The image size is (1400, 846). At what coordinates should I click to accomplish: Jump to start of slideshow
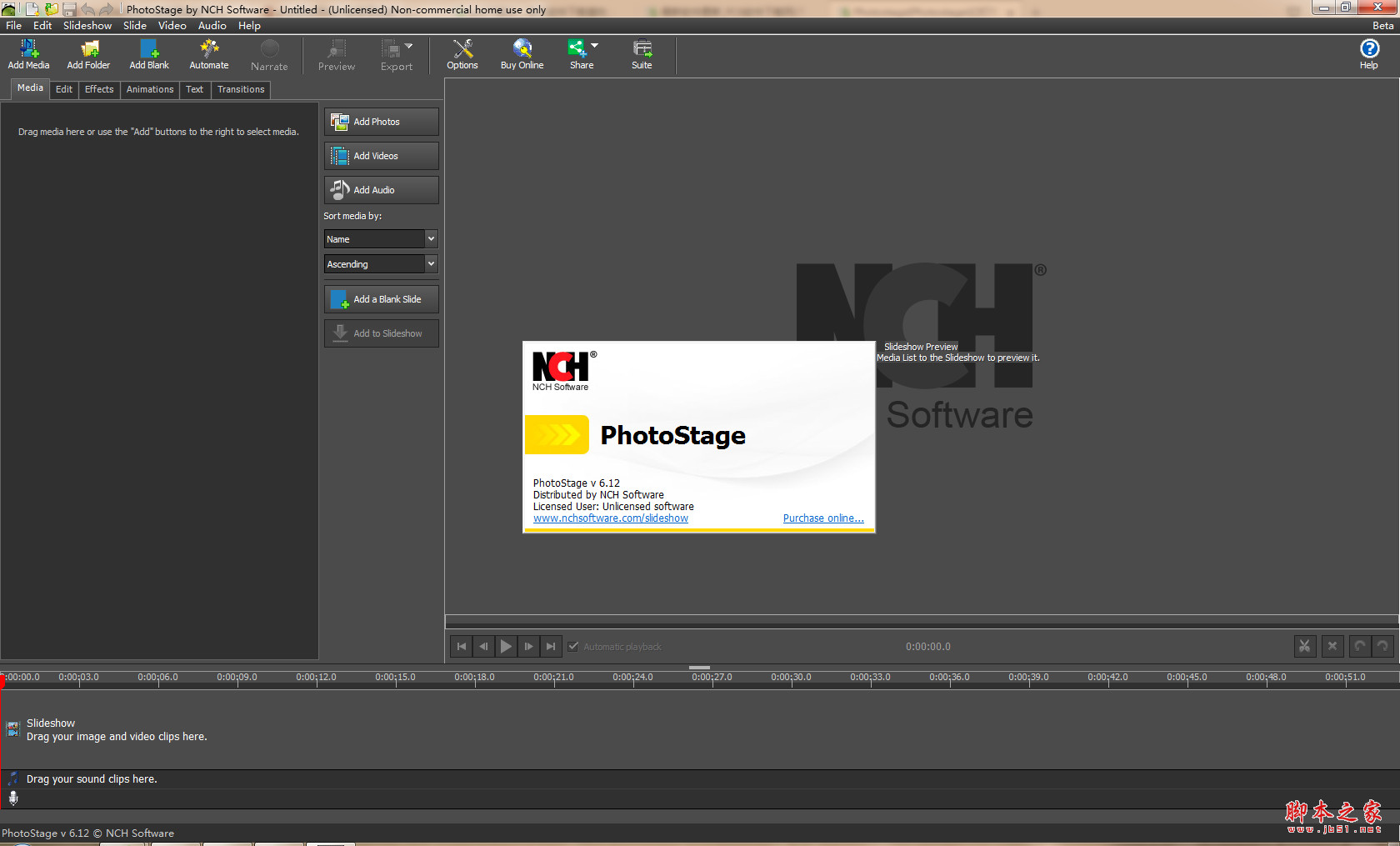point(461,646)
